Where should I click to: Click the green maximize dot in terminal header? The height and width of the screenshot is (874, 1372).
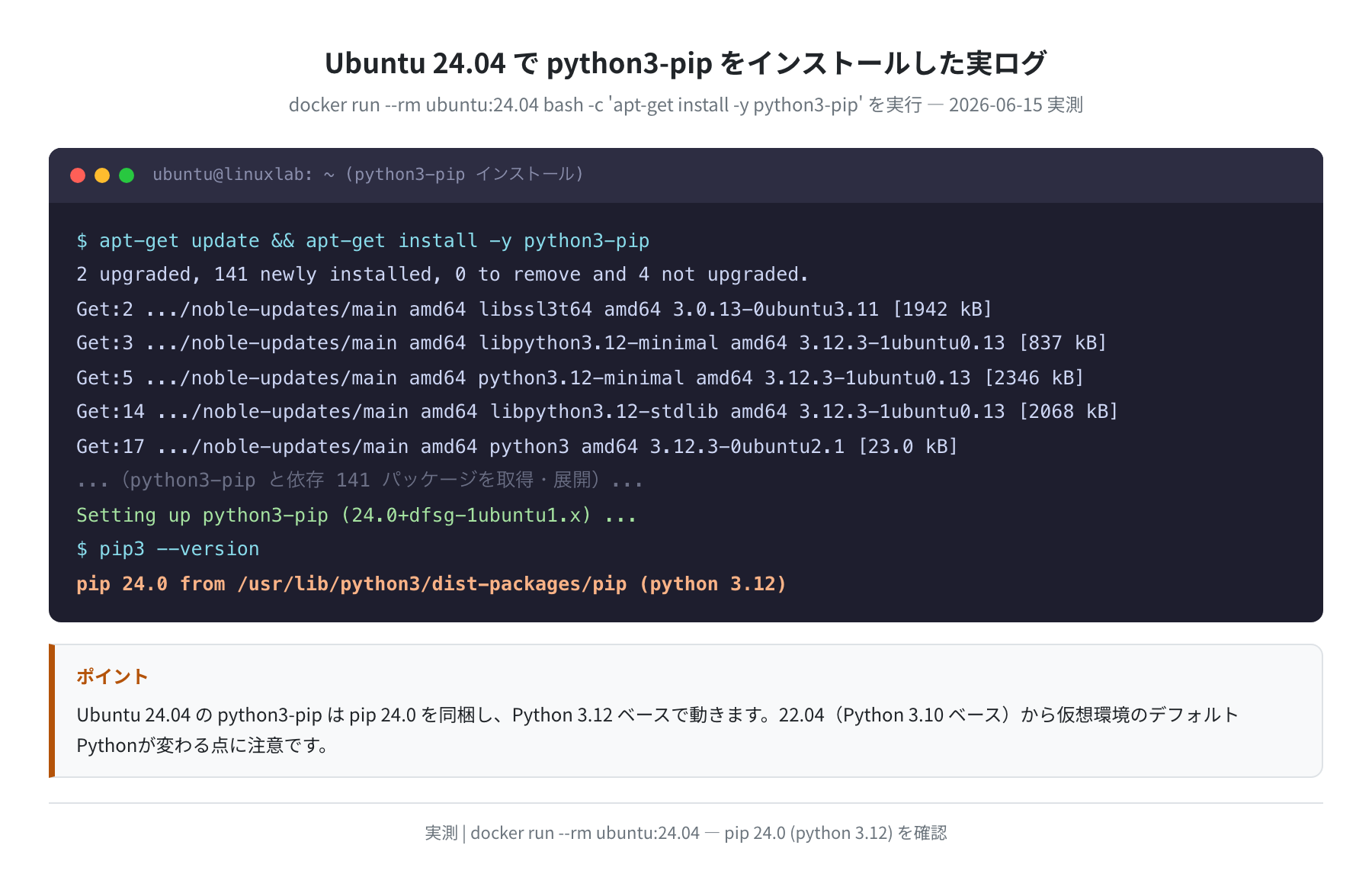127,175
